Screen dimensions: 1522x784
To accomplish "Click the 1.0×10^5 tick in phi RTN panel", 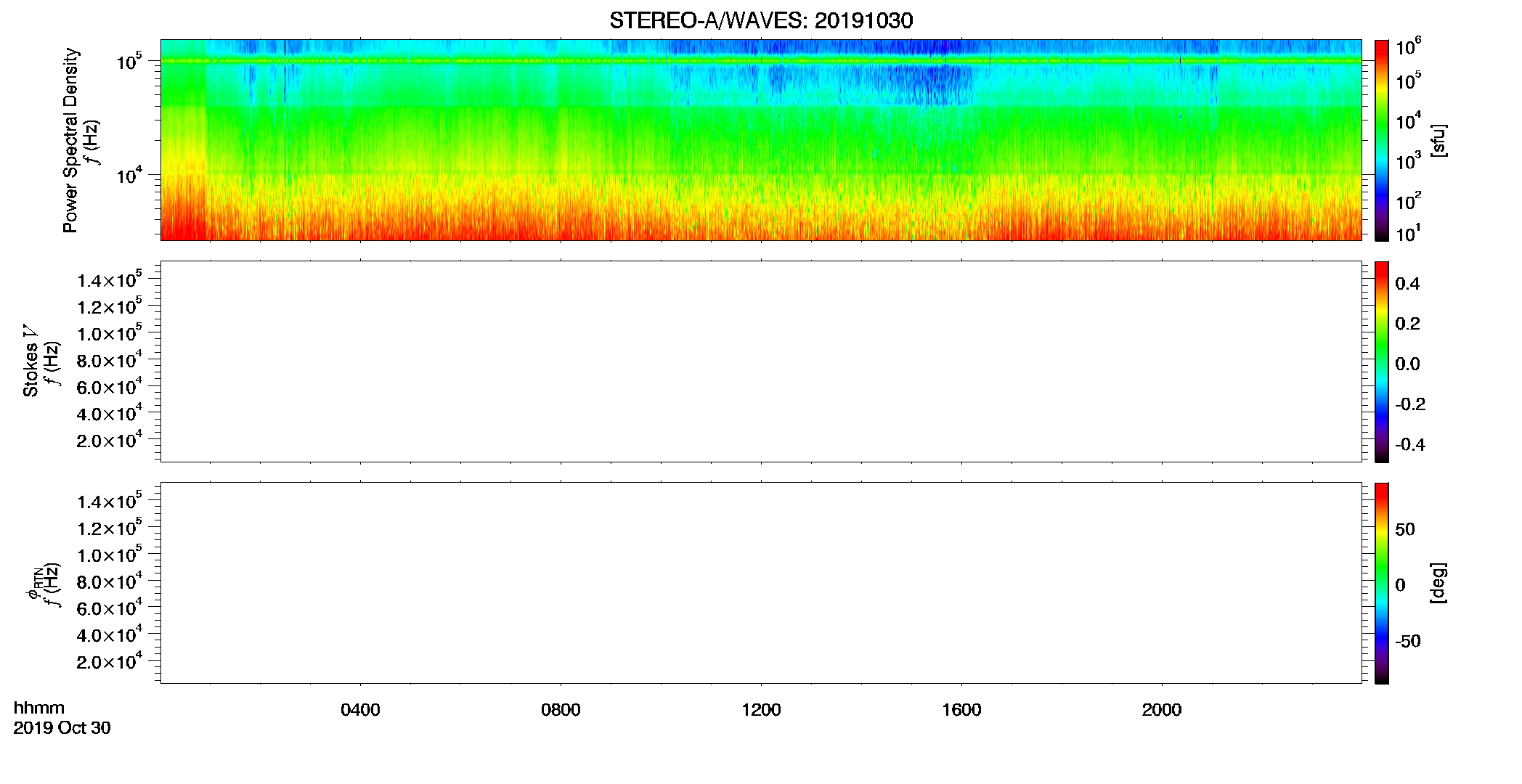I will (x=110, y=555).
